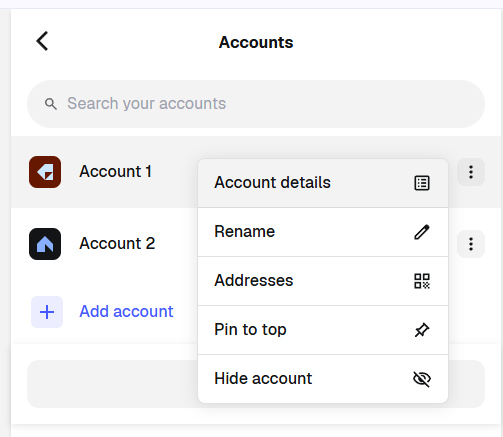The image size is (503, 437).
Task: Toggle Hide account crossed-eye icon
Action: [422, 379]
